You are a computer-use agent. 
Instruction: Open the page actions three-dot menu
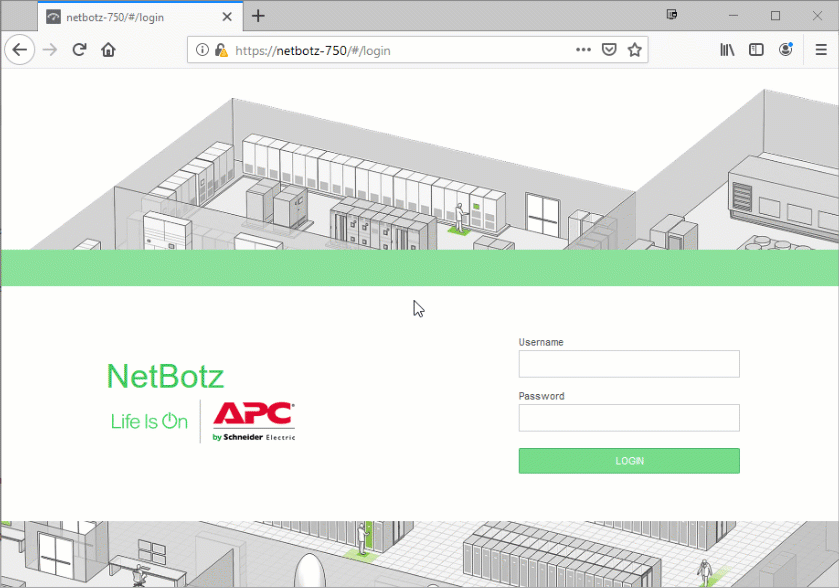coord(583,50)
